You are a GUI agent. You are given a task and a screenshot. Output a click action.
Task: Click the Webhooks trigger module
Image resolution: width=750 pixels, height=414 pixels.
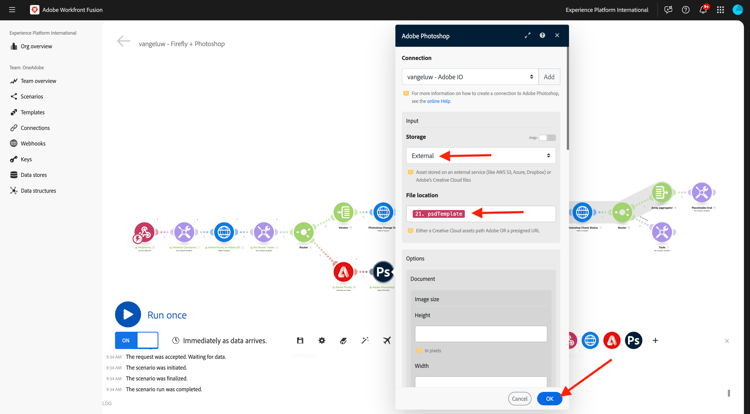tap(143, 232)
